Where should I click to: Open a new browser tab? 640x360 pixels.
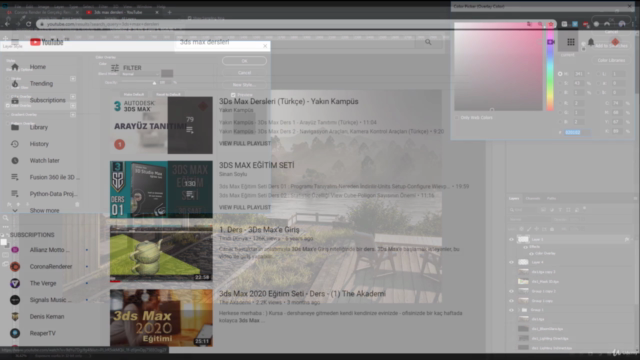coord(169,12)
